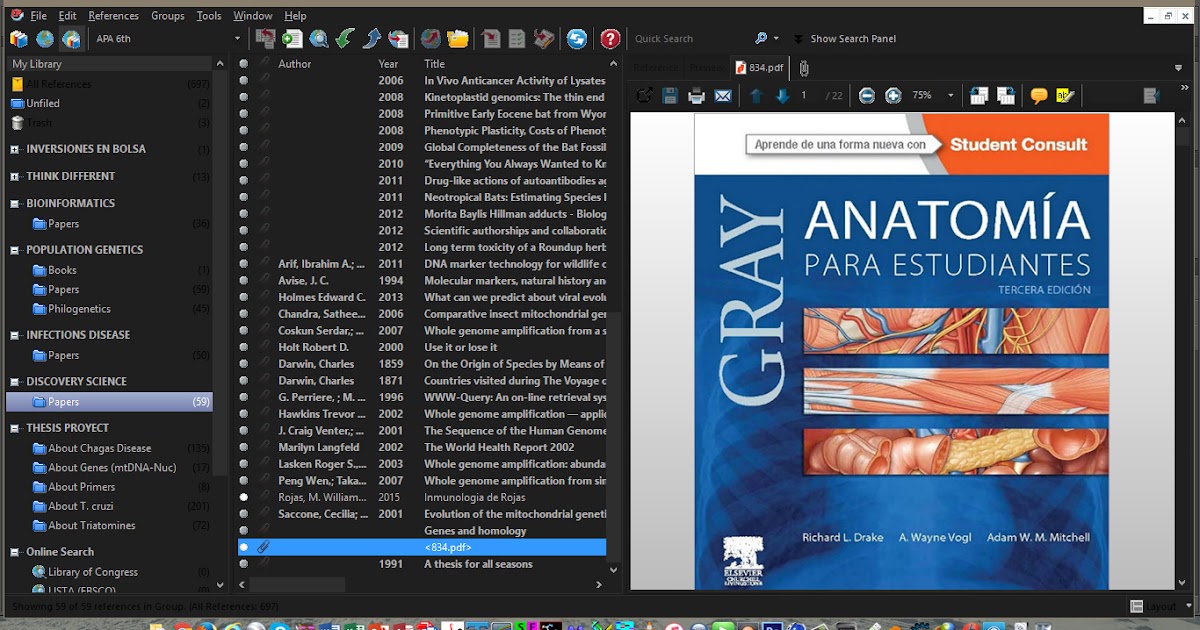Toggle read dot of Use it or lose it row
This screenshot has width=1200, height=630.
244,347
